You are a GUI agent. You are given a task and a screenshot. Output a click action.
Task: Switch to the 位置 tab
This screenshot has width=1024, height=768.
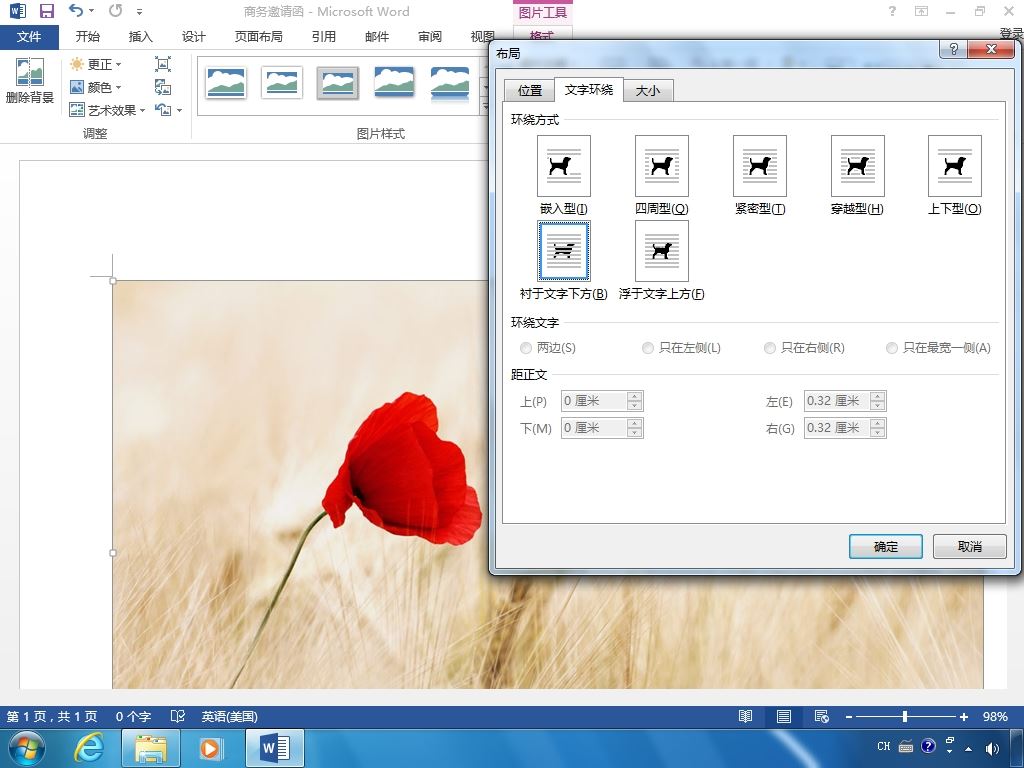tap(530, 91)
